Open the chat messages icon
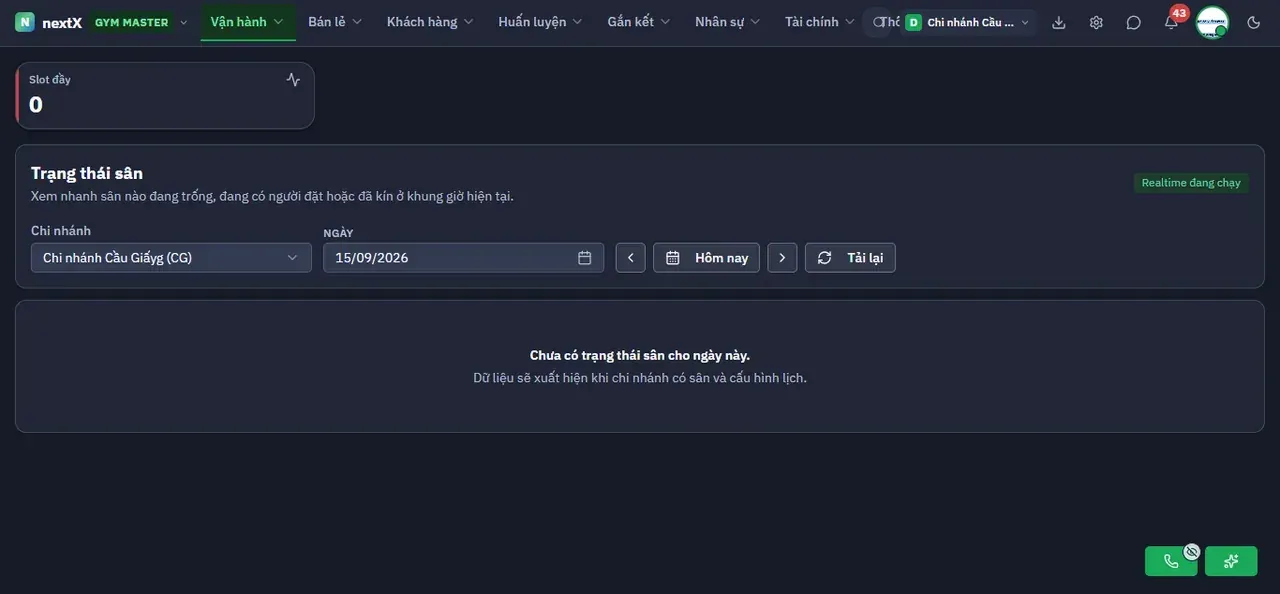This screenshot has width=1280, height=594. (x=1133, y=22)
